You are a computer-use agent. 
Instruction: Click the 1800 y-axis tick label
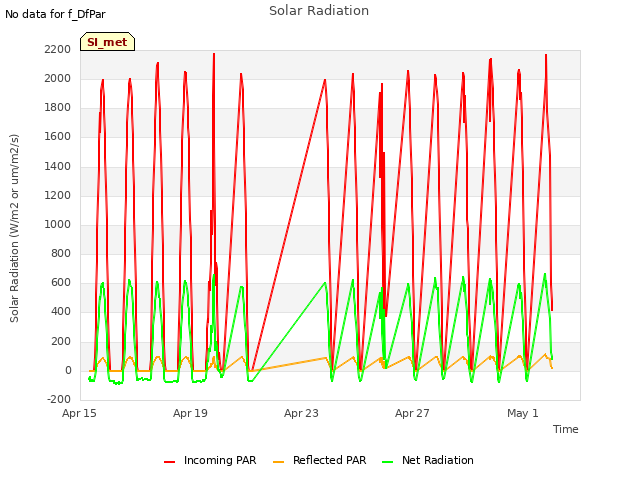pos(58,108)
